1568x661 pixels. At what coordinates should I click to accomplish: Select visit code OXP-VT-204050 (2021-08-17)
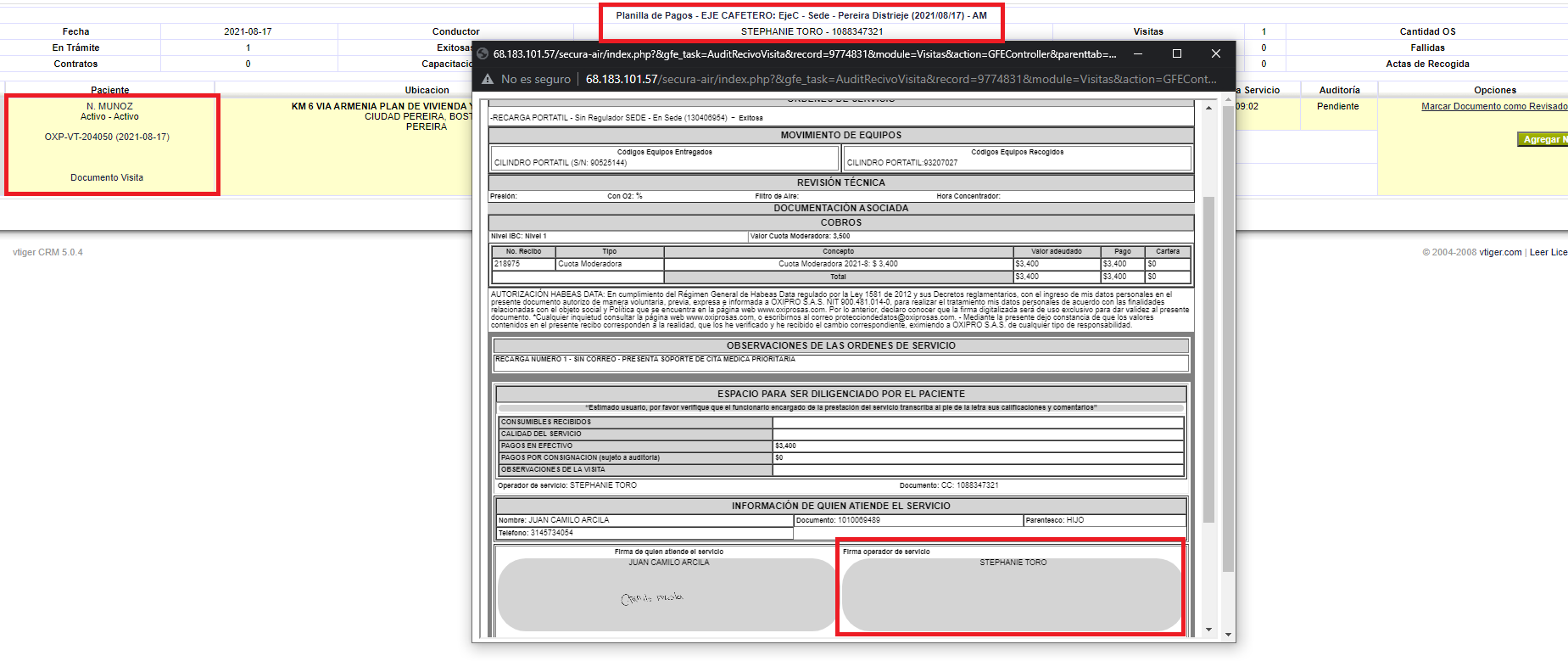click(x=107, y=137)
